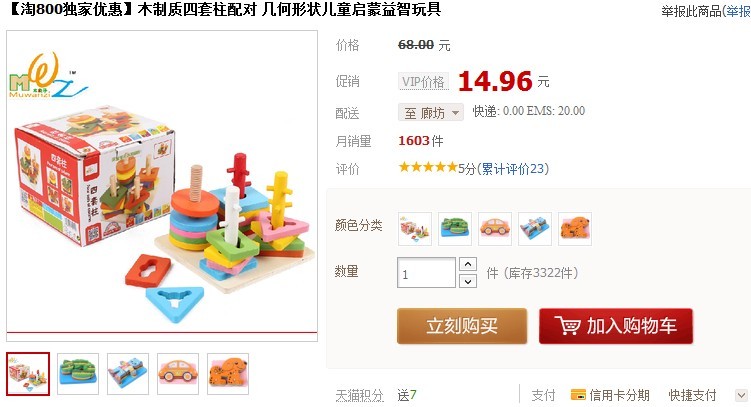The height and width of the screenshot is (407, 751).
Task: Decrease quantity with the down arrow
Action: [x=467, y=282]
